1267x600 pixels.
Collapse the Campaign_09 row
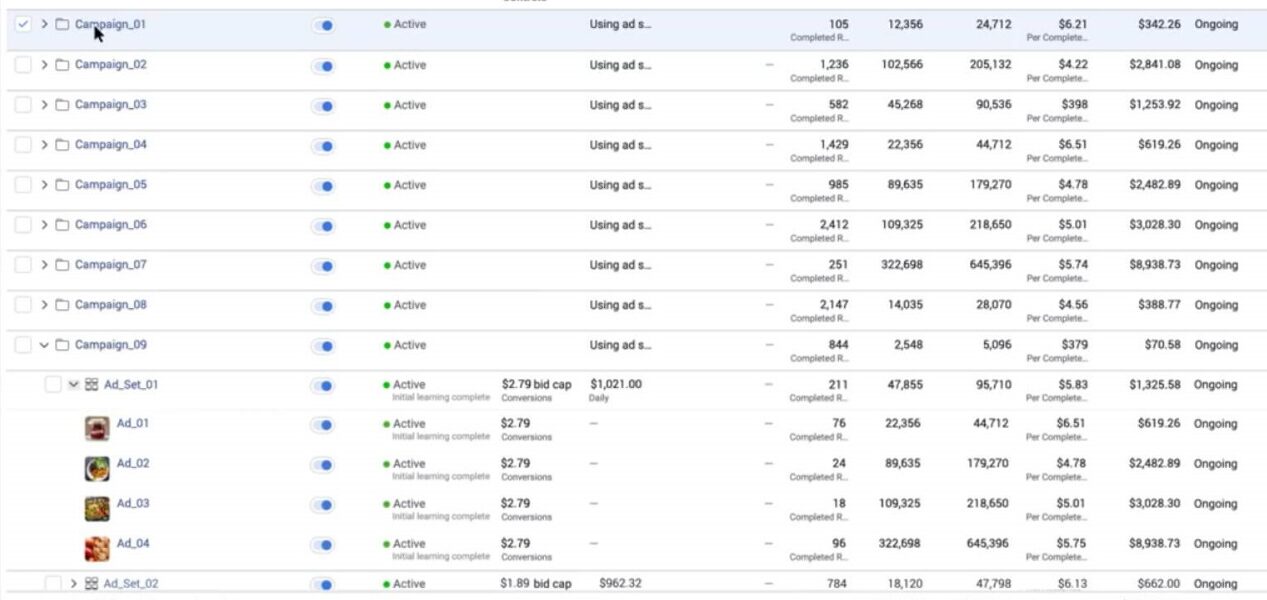click(44, 345)
